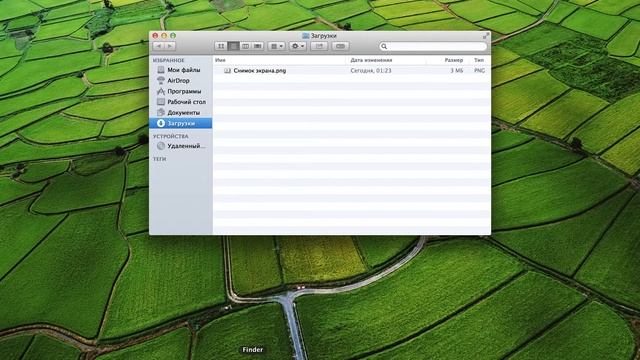Open Программы in the sidebar
The width and height of the screenshot is (640, 360).
[x=180, y=91]
